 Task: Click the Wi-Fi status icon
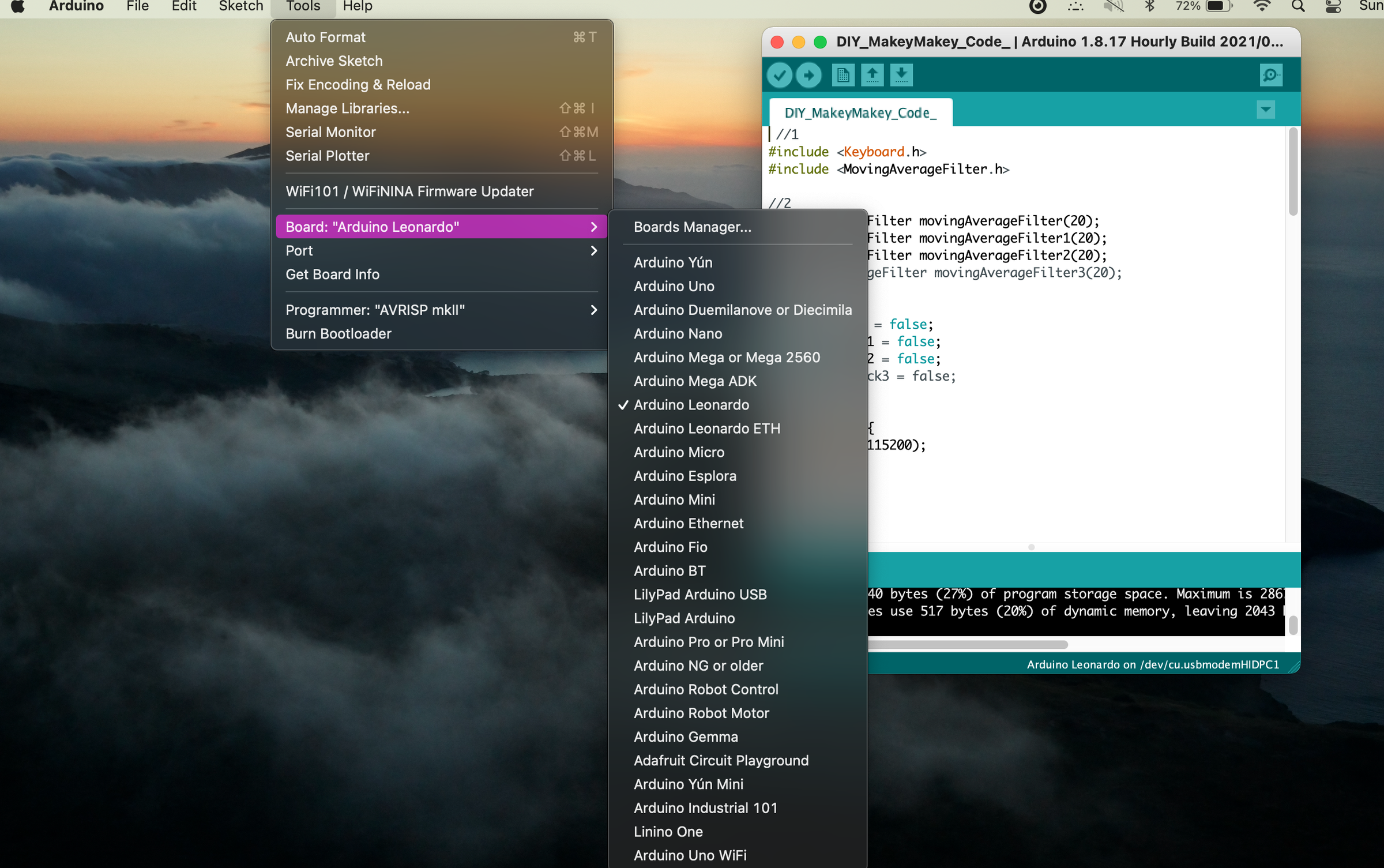[1262, 6]
